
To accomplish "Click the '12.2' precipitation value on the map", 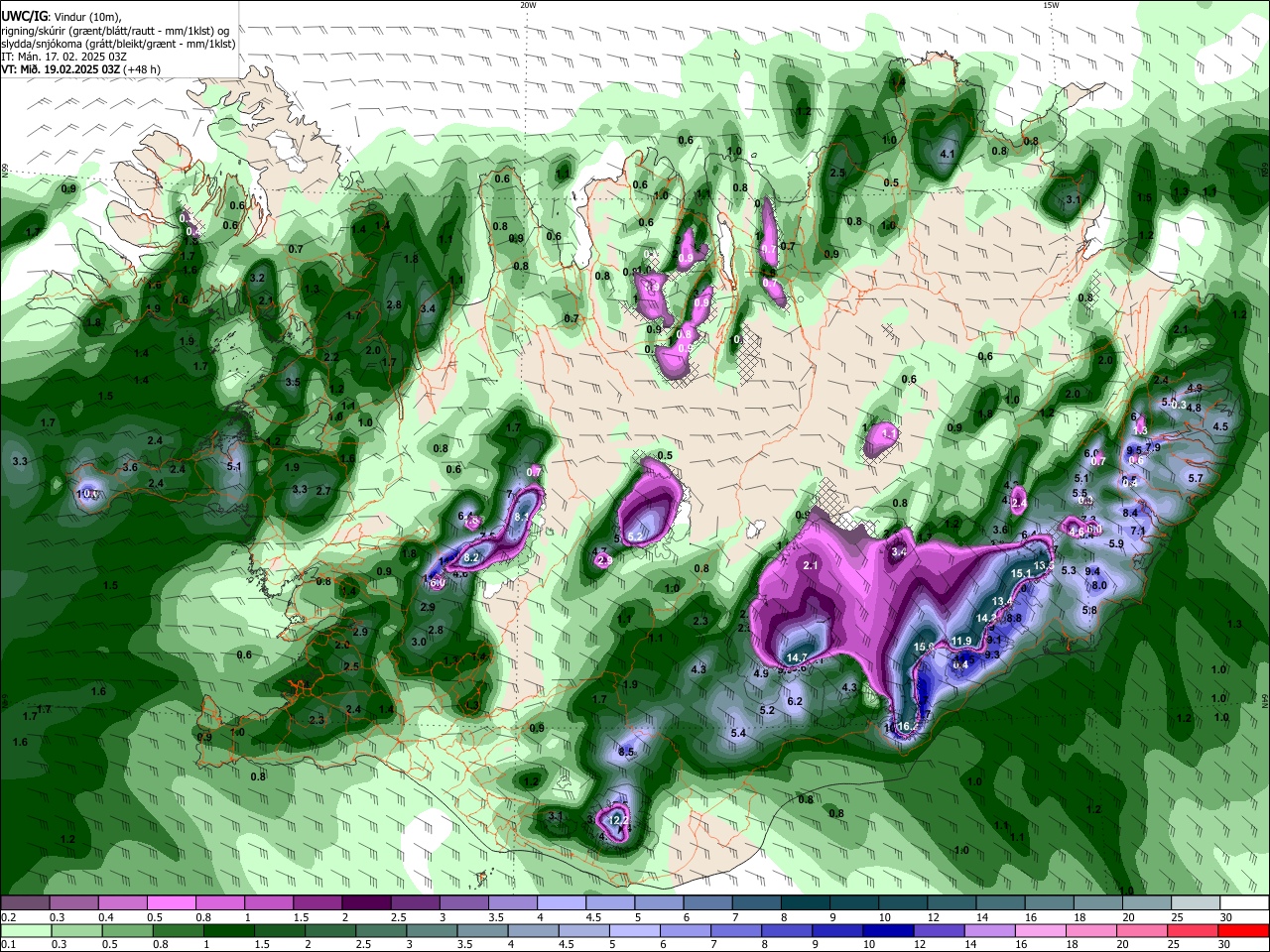I will coord(618,820).
